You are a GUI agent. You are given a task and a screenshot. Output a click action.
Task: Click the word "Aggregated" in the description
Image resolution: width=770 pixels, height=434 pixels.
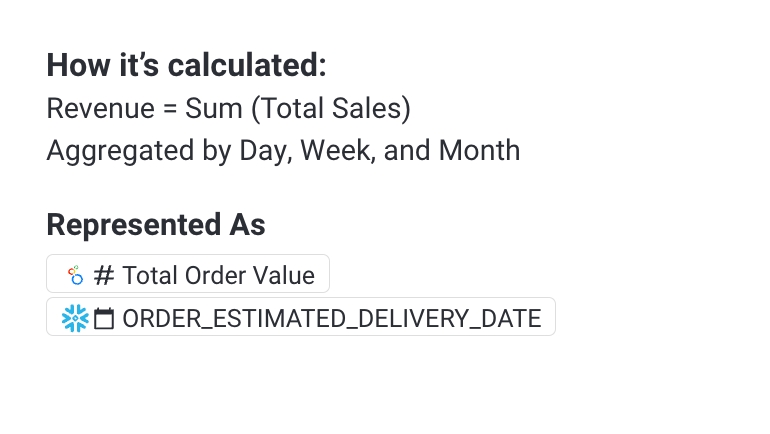pos(108,151)
